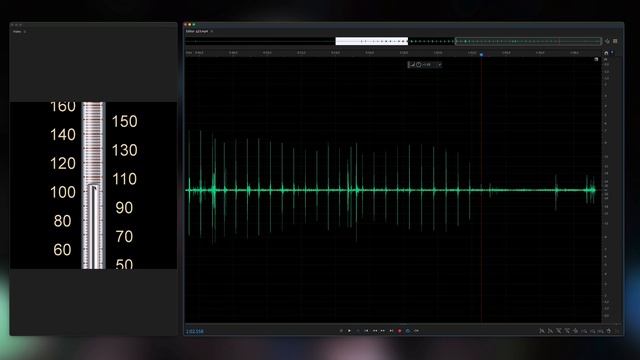Viewport: 640px width, 360px height.
Task: Click Zoom Out Full icon
Action: 576,331
